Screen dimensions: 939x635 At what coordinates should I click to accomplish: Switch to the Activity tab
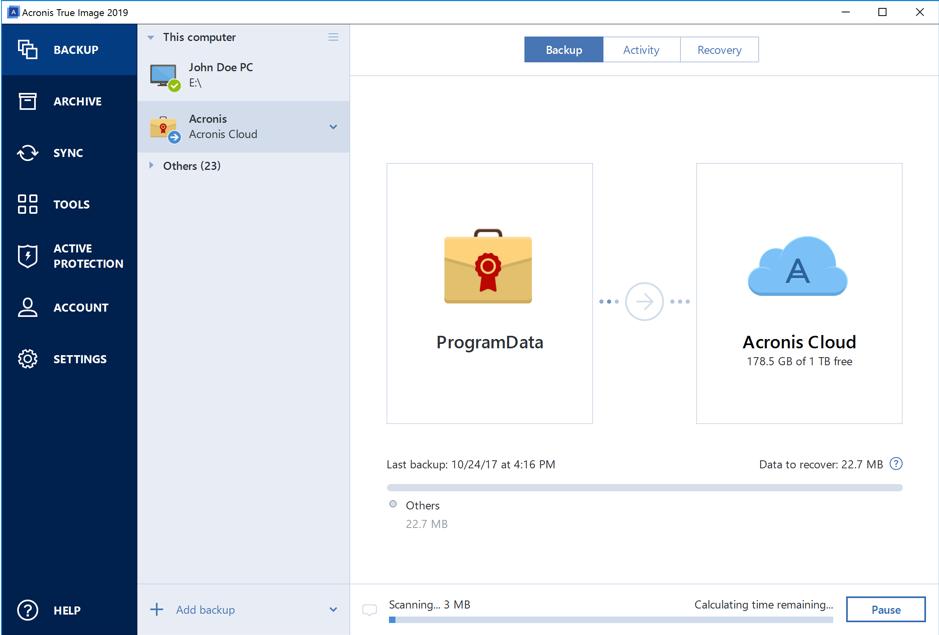click(641, 50)
